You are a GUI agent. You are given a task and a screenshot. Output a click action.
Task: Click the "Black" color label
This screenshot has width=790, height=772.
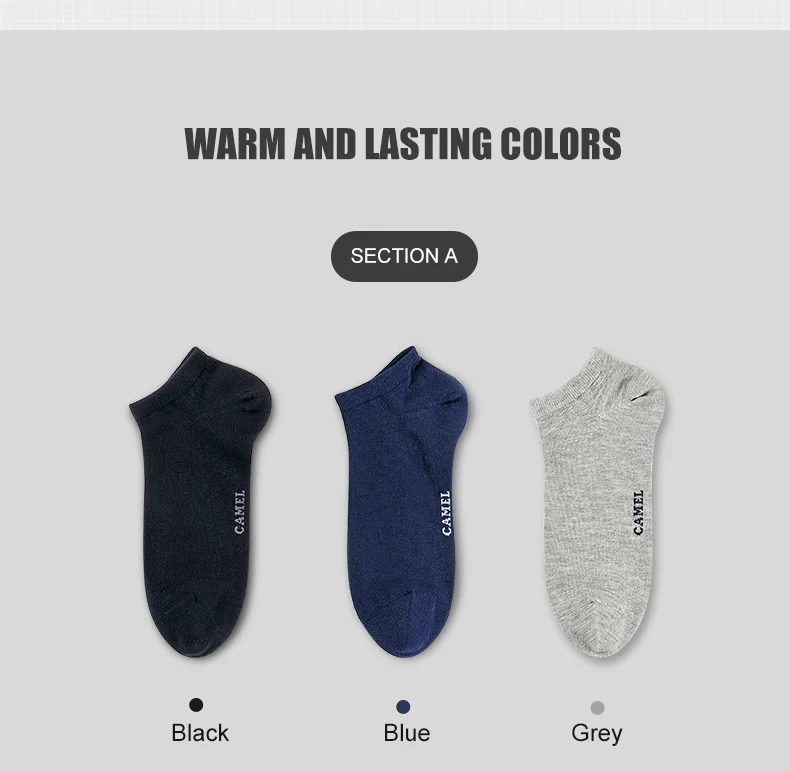coord(200,733)
